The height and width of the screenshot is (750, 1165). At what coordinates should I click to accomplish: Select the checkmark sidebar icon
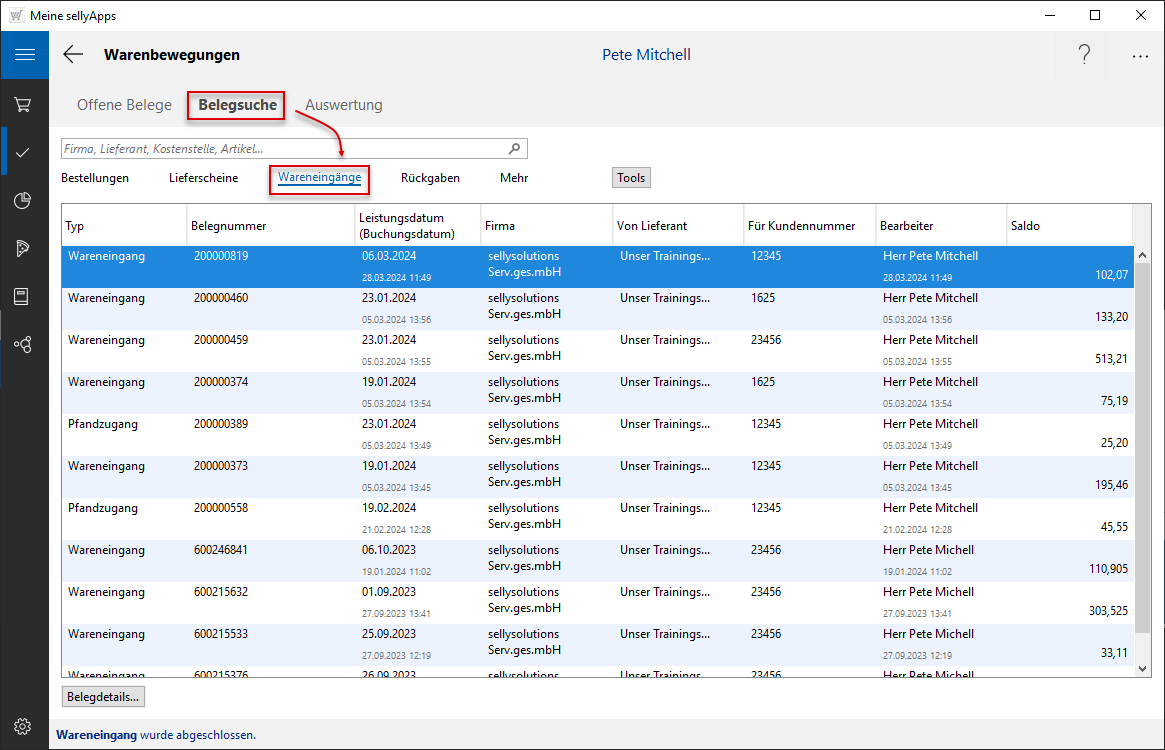pos(23,152)
